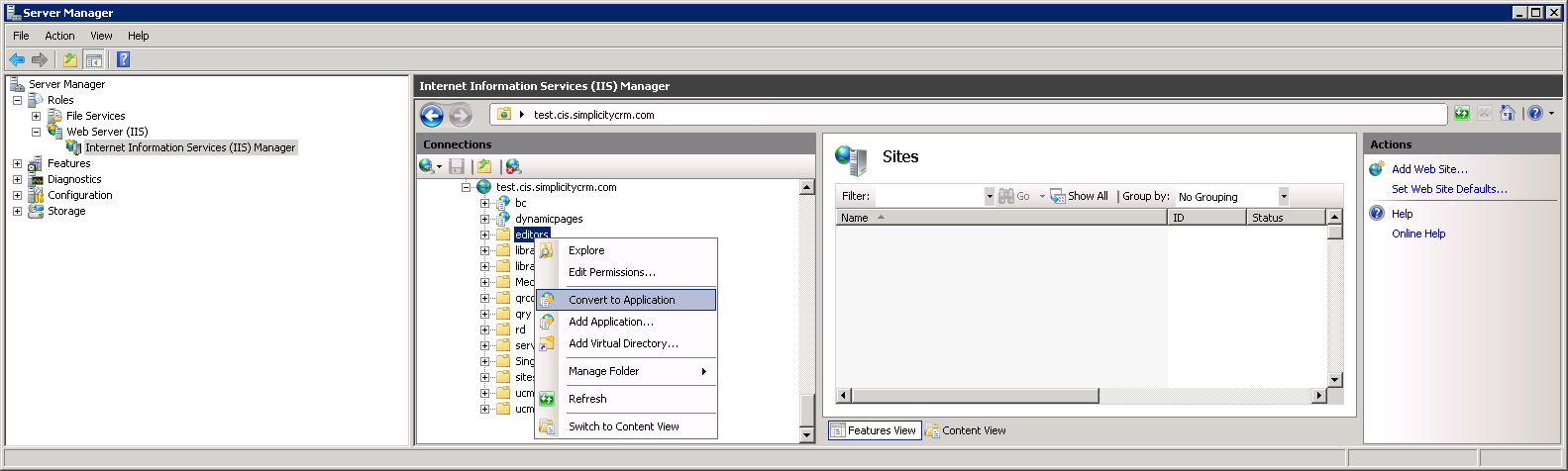Open the Help menu in menu bar
Viewport: 1568px width, 471px height.
(139, 36)
